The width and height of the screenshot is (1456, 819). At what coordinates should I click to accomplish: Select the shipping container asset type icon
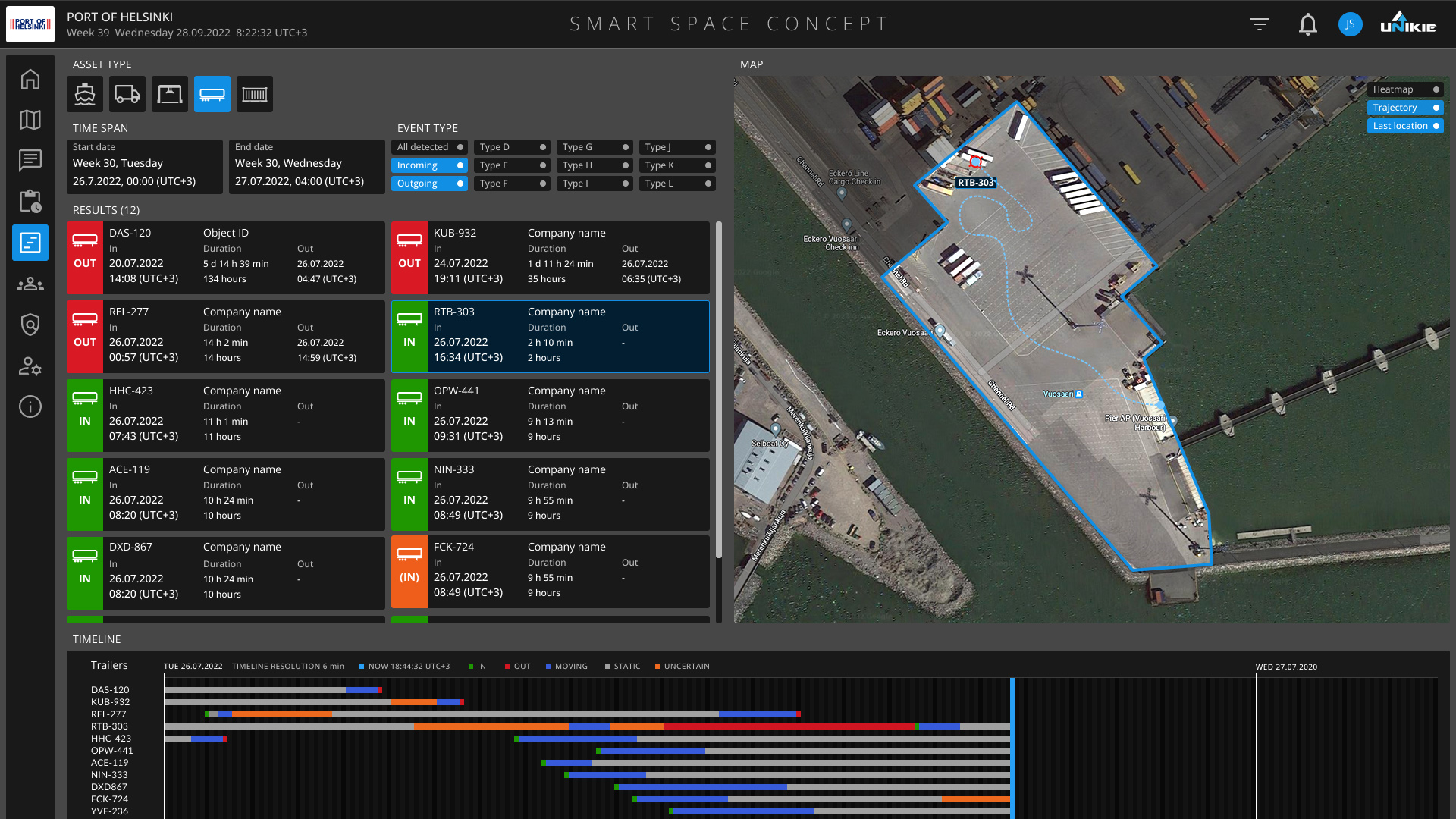coord(255,94)
